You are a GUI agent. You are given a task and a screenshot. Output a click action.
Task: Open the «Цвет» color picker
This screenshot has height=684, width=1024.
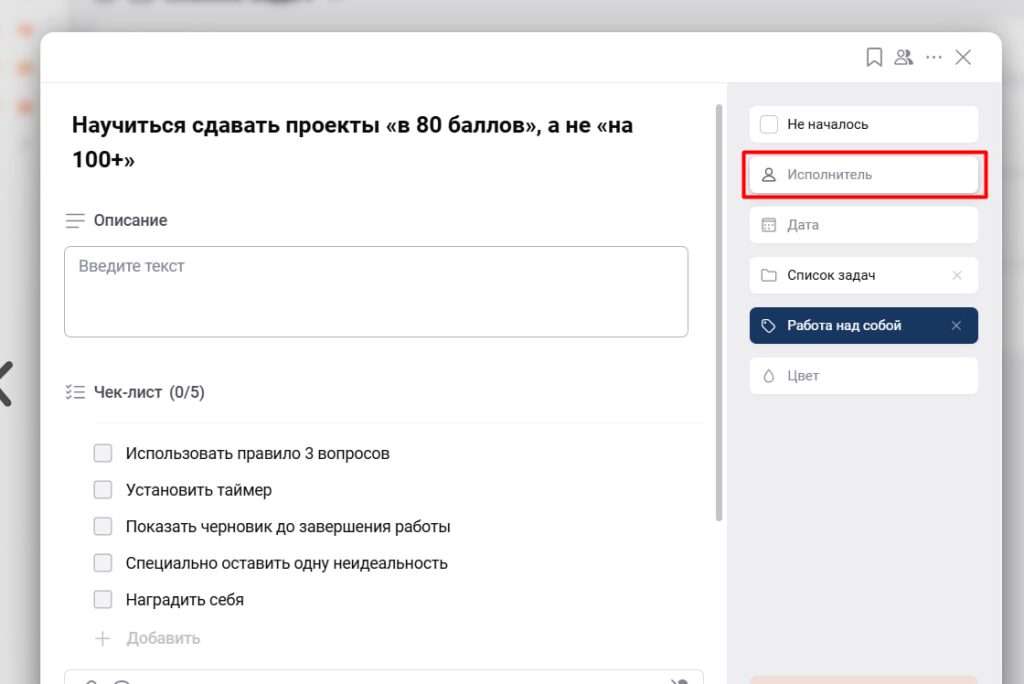pos(863,376)
